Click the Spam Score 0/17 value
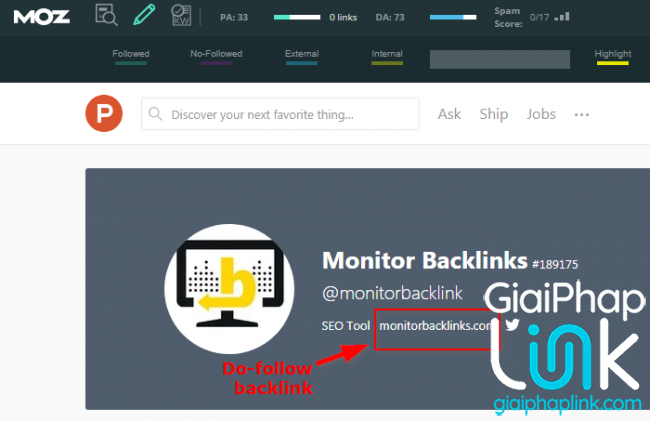This screenshot has width=650, height=421. point(539,17)
